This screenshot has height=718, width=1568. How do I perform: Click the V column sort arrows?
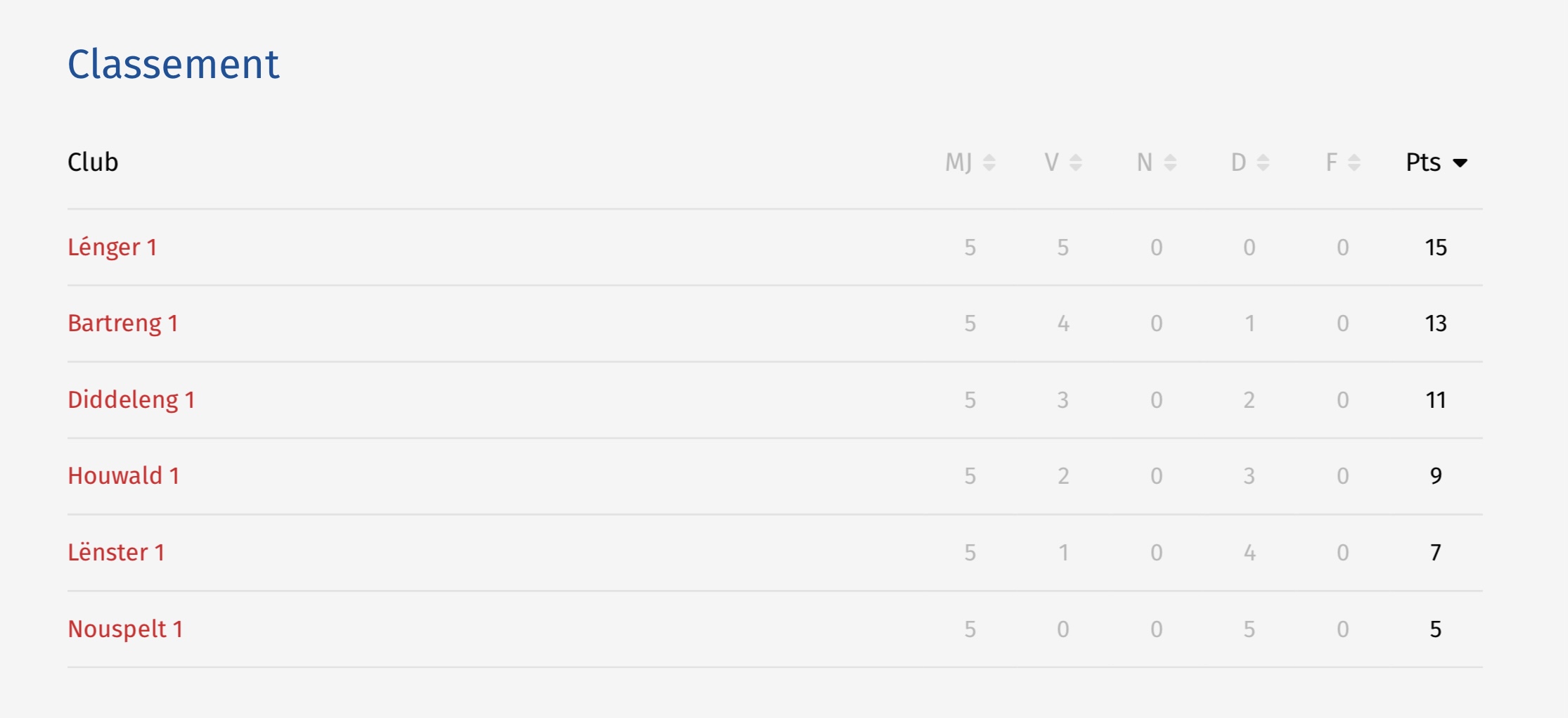(x=1076, y=162)
